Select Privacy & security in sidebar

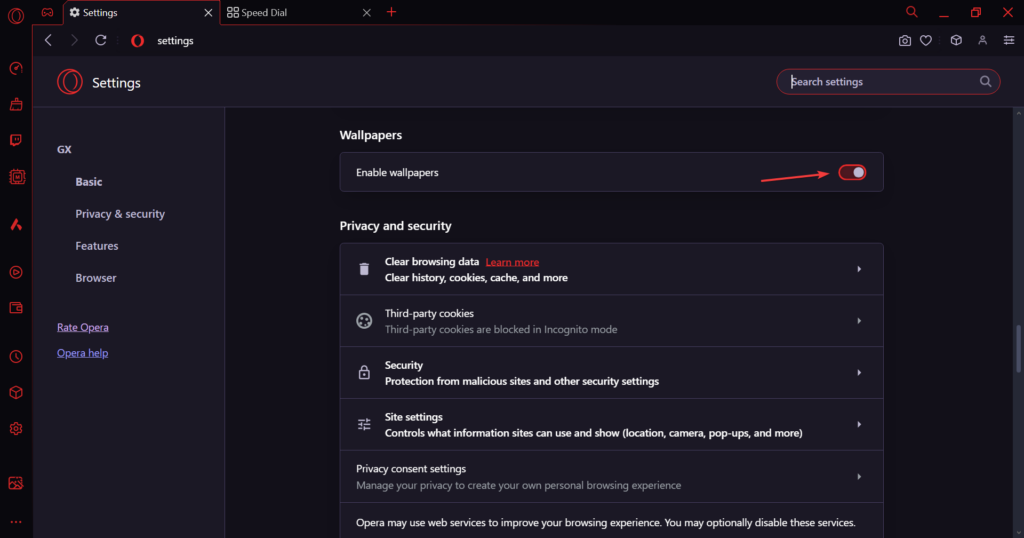point(120,214)
